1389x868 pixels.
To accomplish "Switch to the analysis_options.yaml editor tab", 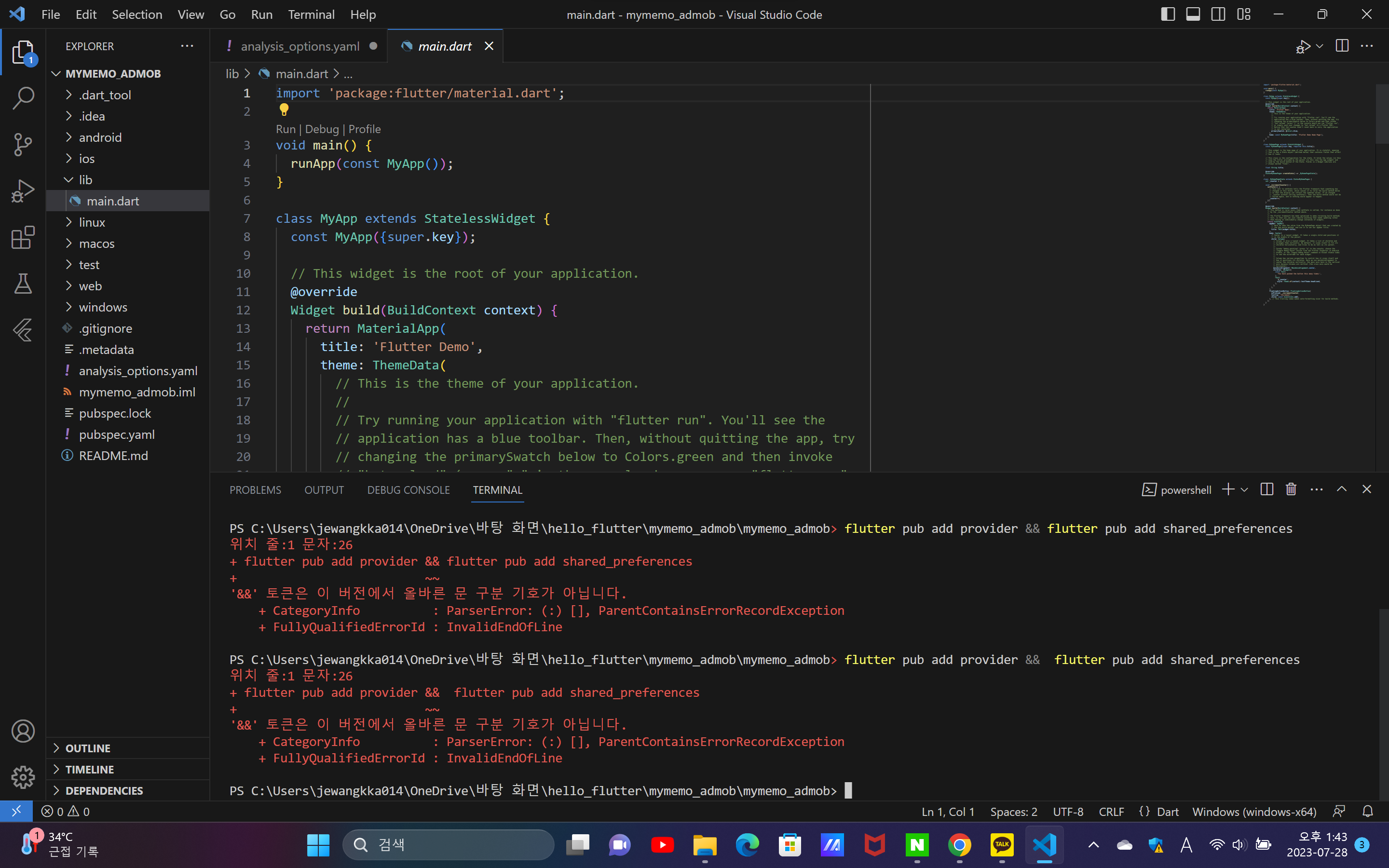I will (299, 46).
